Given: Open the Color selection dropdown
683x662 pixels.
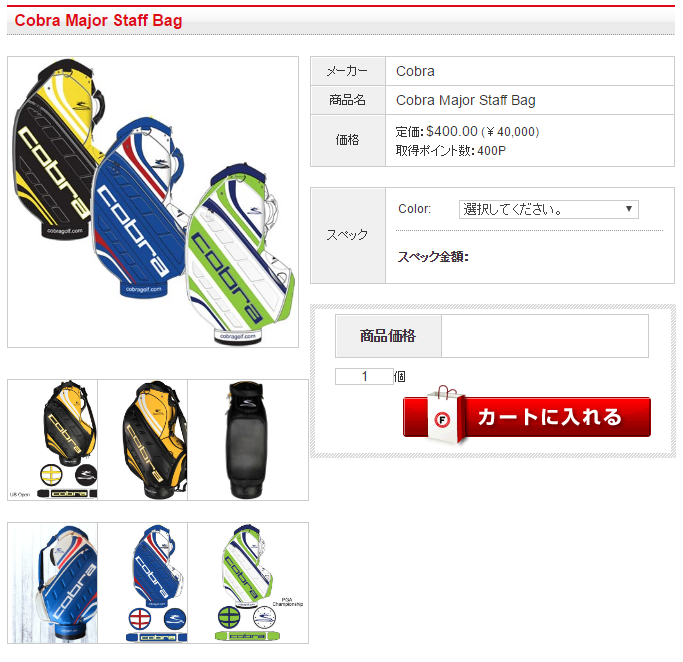Looking at the screenshot, I should pyautogui.click(x=548, y=209).
